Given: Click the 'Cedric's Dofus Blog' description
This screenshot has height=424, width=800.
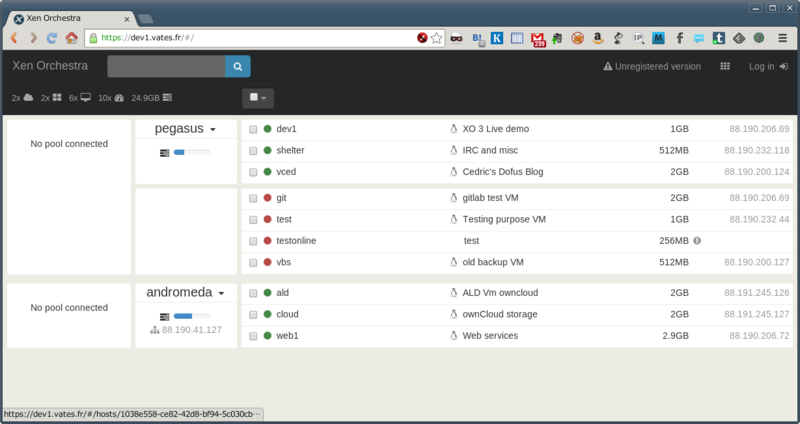Looking at the screenshot, I should tap(503, 172).
